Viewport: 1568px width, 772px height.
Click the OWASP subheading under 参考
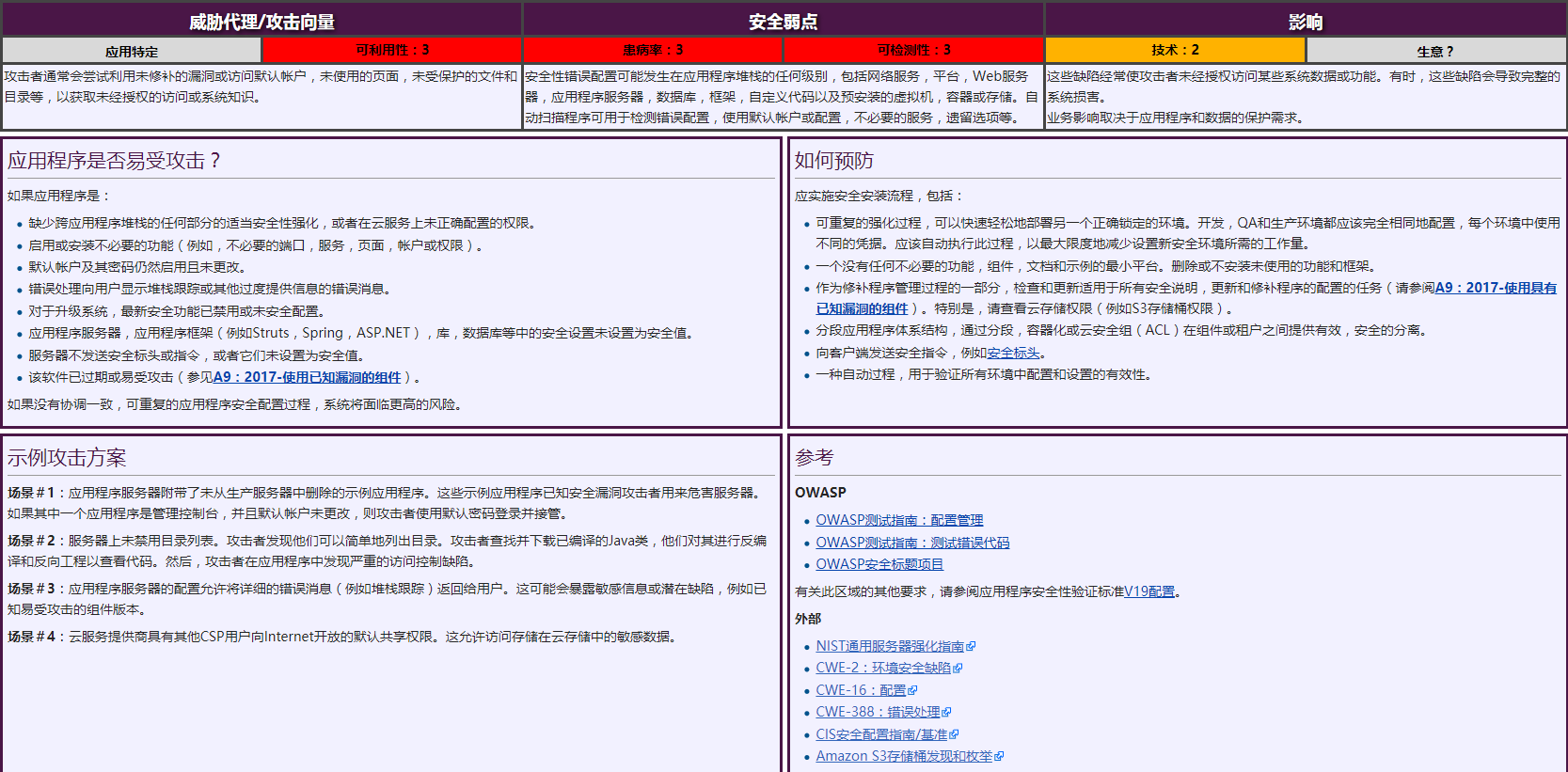[820, 493]
